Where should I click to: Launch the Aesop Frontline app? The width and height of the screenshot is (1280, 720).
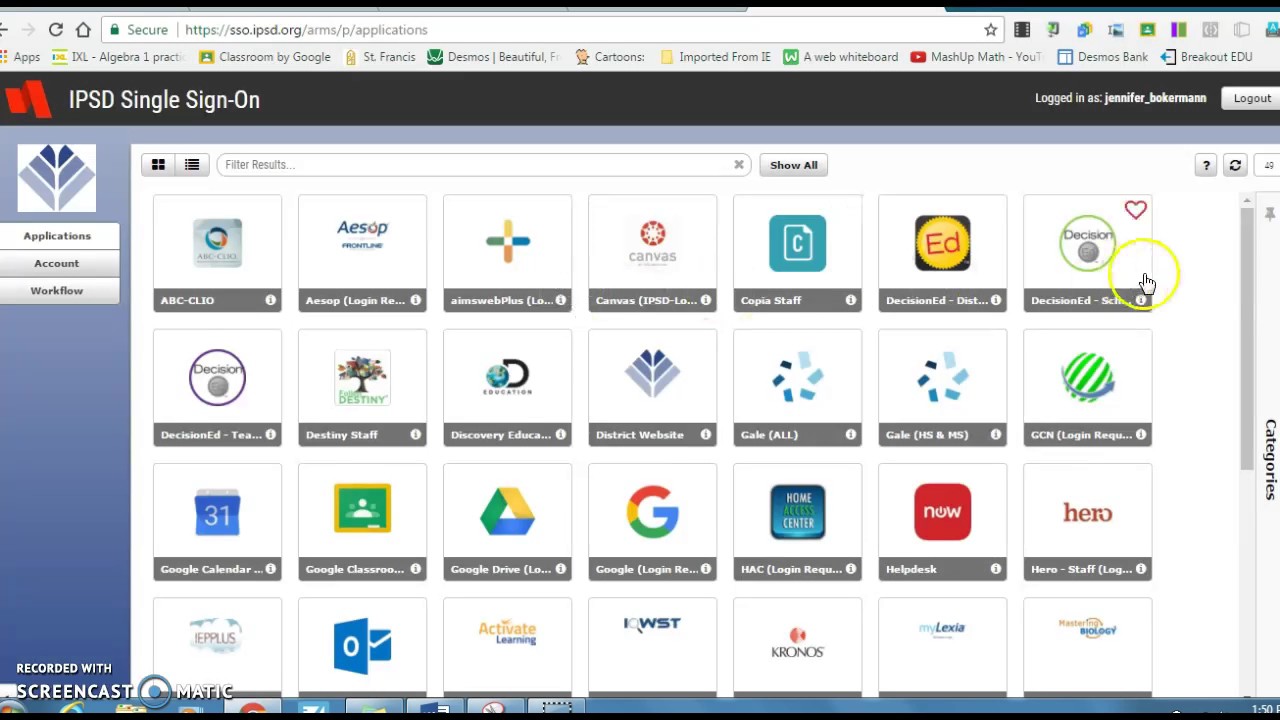[362, 253]
